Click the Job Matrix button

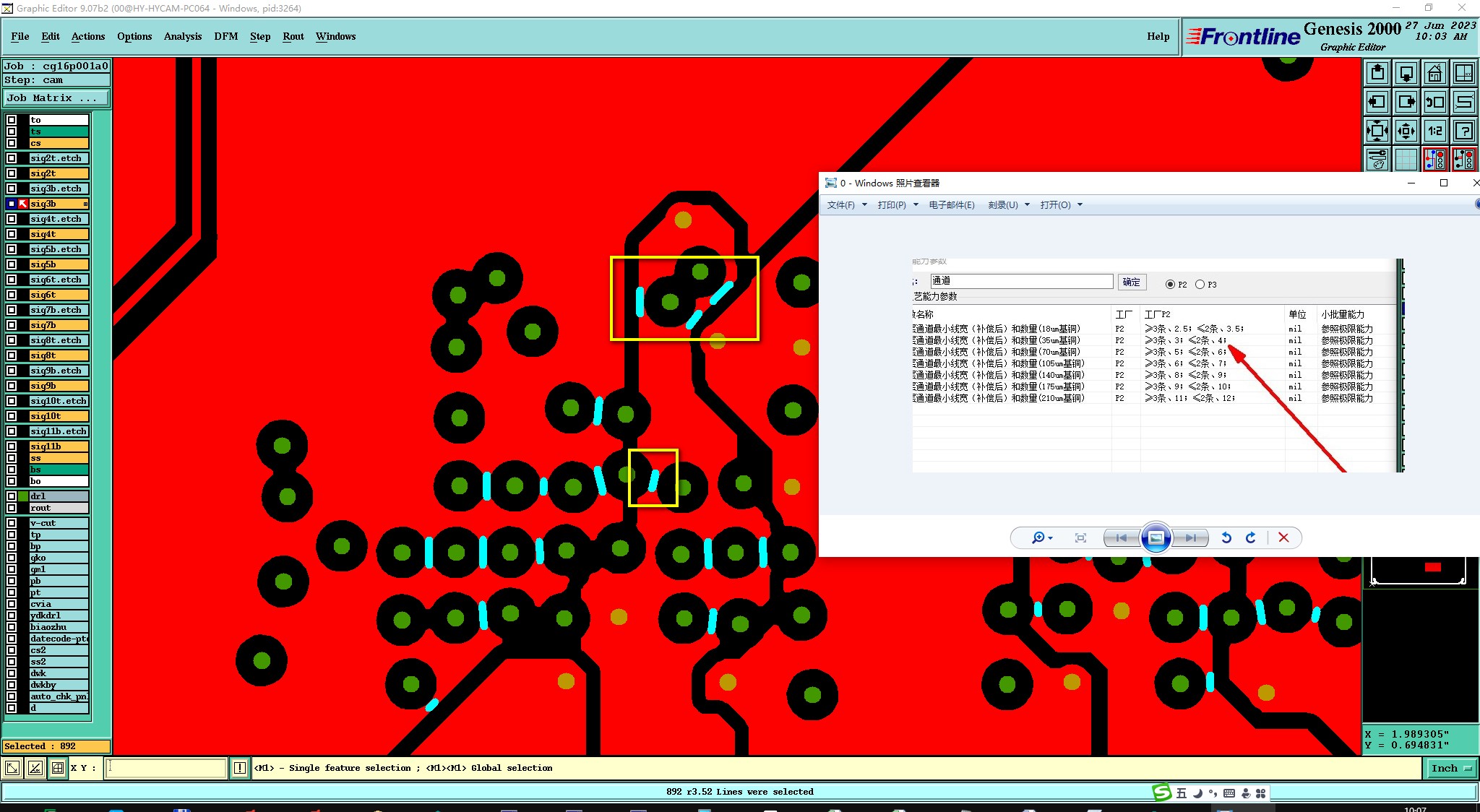click(56, 98)
